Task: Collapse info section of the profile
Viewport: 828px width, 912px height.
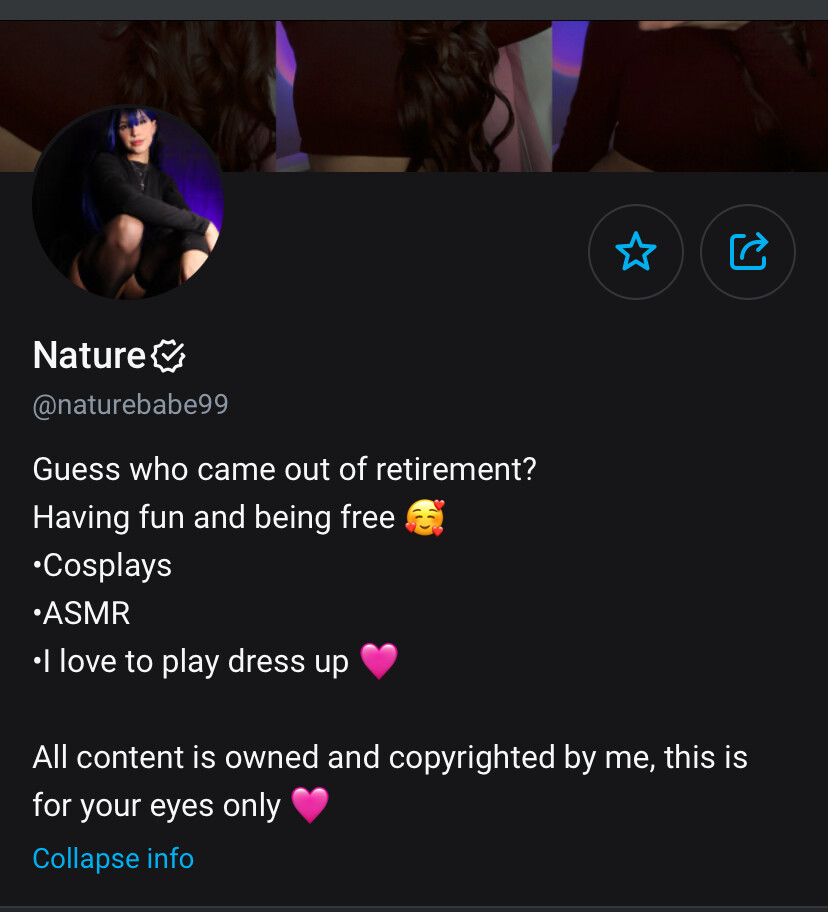Action: point(113,858)
